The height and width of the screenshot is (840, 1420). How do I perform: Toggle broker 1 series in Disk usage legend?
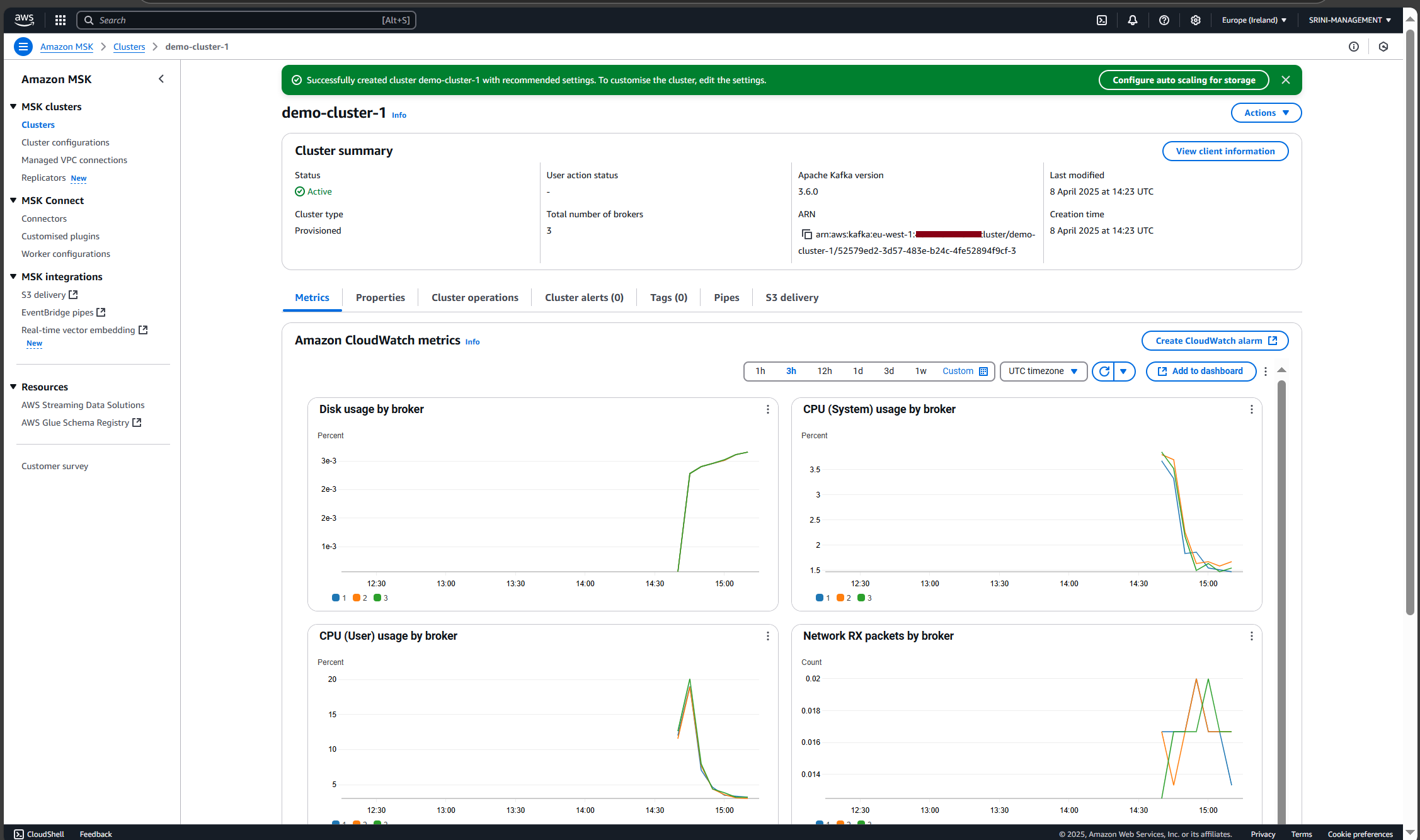(339, 598)
